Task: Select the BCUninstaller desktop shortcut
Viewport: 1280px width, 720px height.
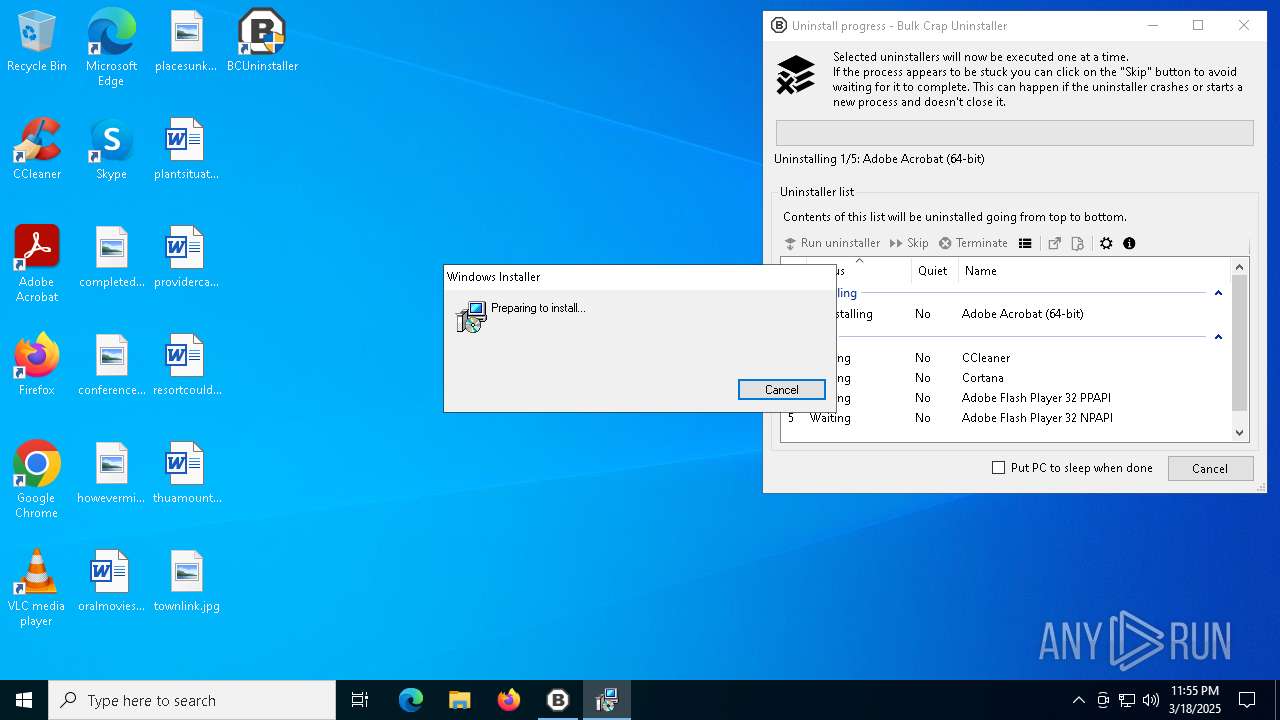Action: (x=262, y=42)
